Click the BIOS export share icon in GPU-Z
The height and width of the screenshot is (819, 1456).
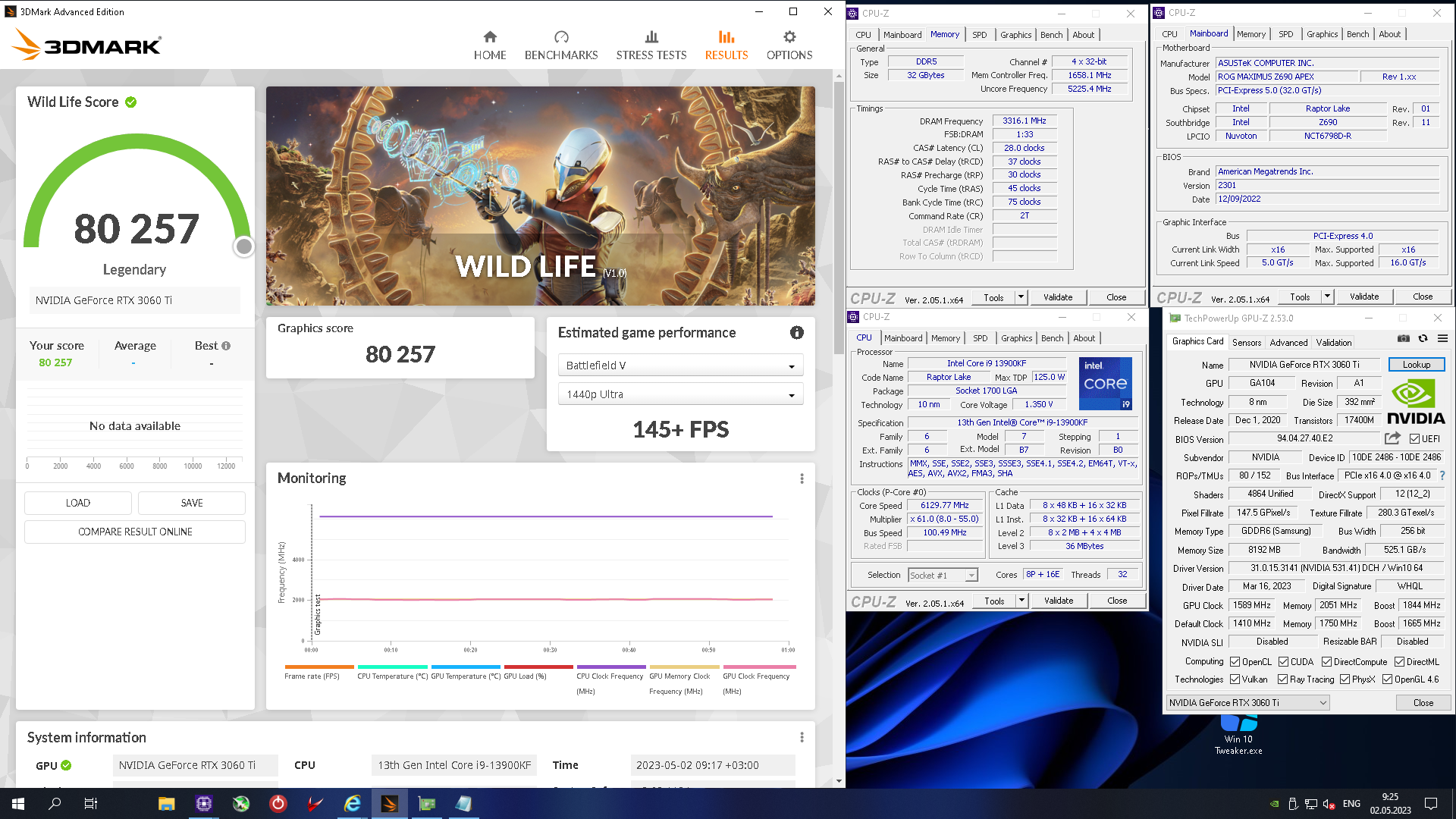click(1392, 438)
